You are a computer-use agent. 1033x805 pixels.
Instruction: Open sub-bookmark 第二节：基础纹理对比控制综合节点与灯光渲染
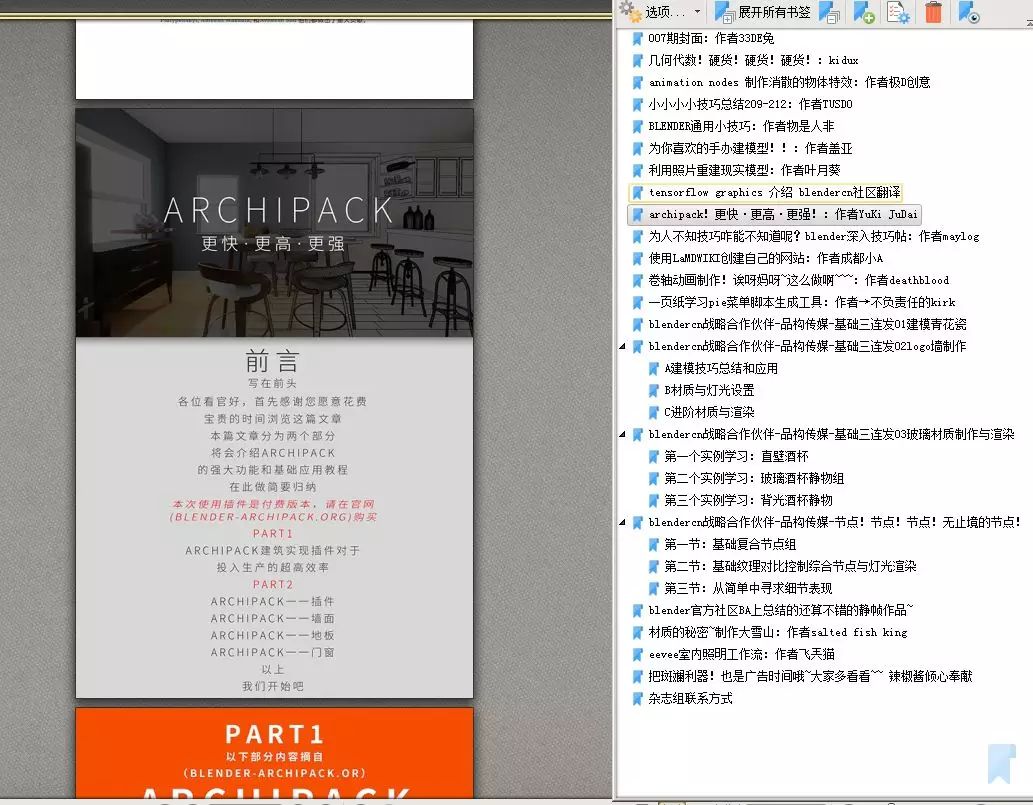pos(790,566)
